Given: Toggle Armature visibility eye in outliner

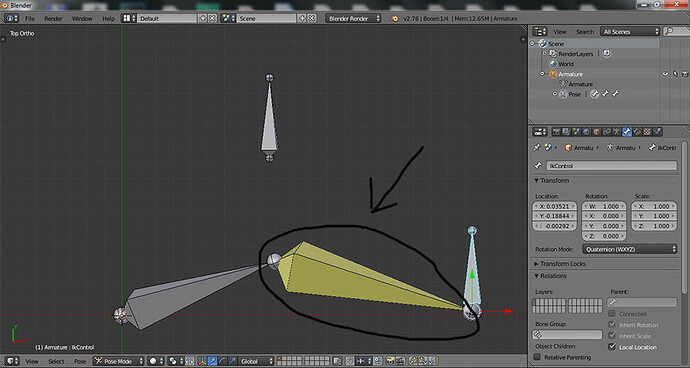Looking at the screenshot, I should point(665,74).
